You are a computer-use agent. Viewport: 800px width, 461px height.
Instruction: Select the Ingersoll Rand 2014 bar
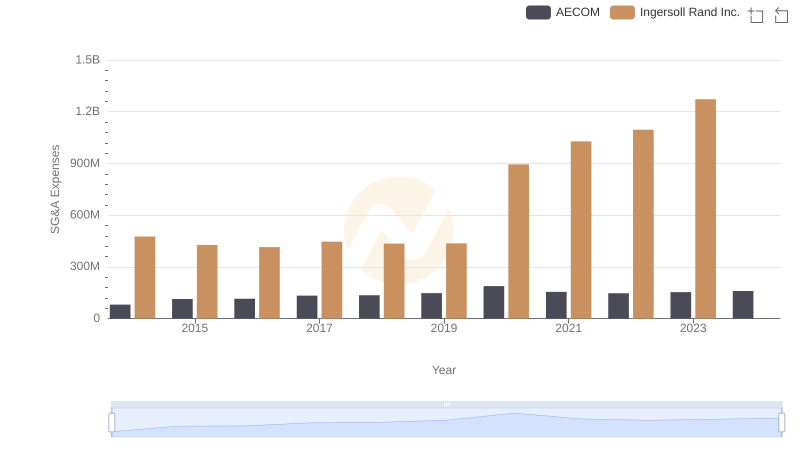145,277
